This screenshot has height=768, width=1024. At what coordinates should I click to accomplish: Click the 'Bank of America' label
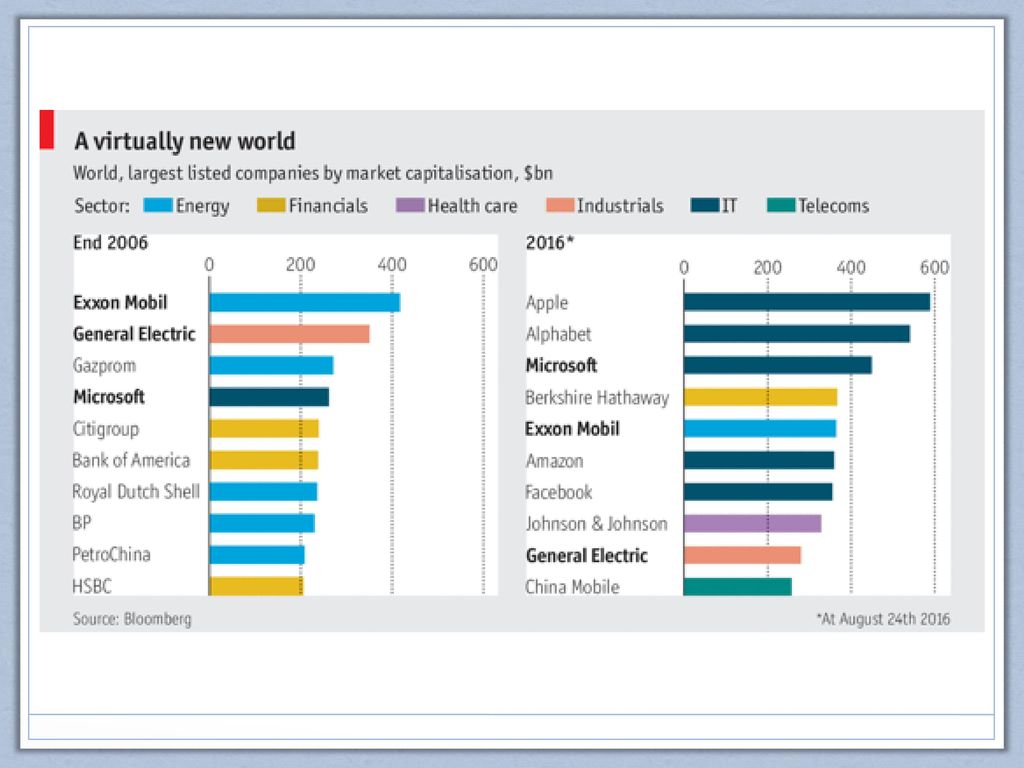[x=131, y=460]
